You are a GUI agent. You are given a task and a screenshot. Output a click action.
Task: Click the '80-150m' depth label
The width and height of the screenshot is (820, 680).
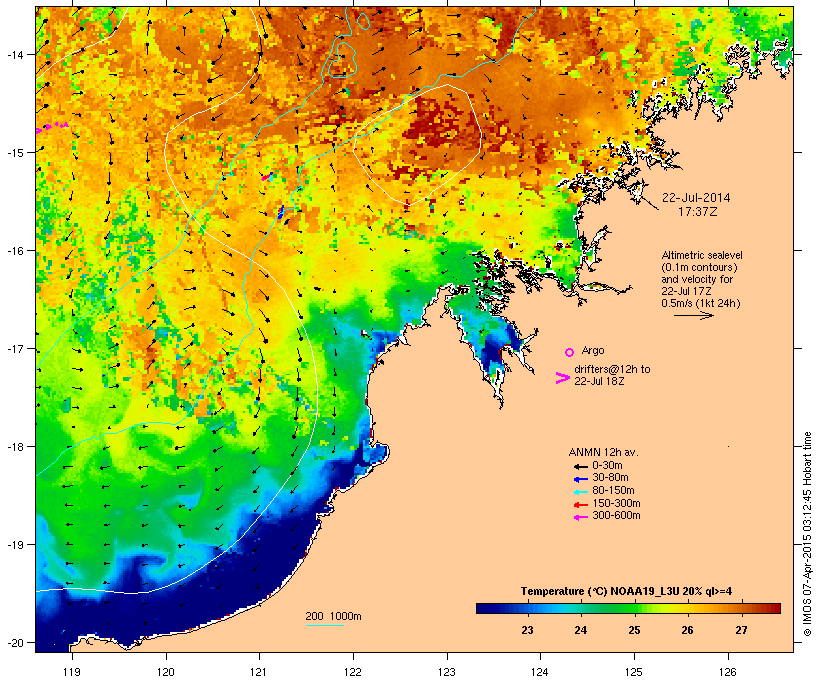(613, 491)
